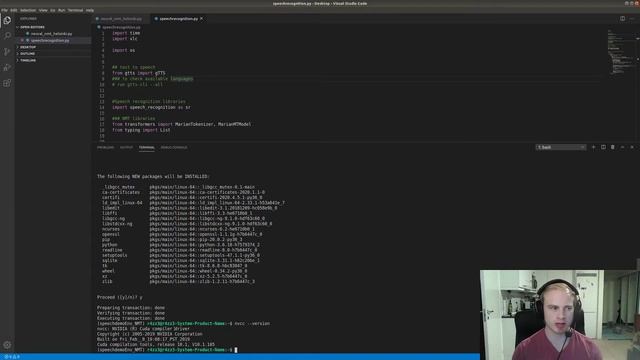Screen dimensions: 640x360
Task: Select the Terminal panel tab
Action: tap(147, 147)
